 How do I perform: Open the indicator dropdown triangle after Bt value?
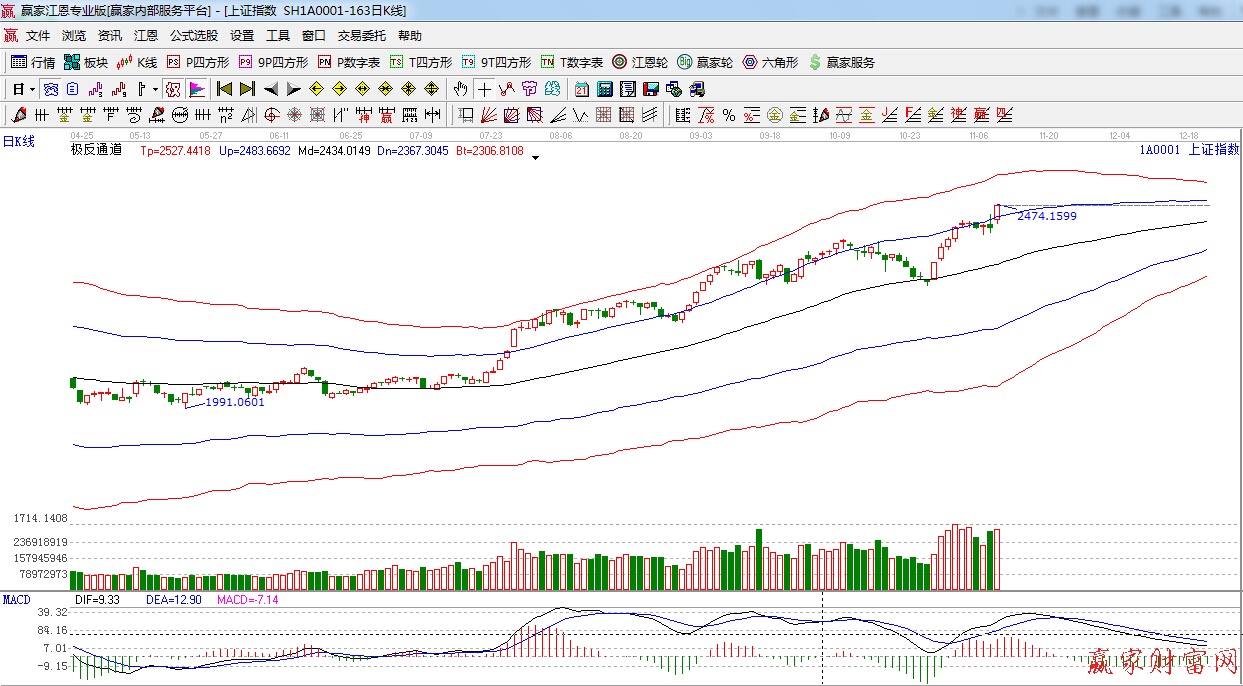pyautogui.click(x=536, y=157)
